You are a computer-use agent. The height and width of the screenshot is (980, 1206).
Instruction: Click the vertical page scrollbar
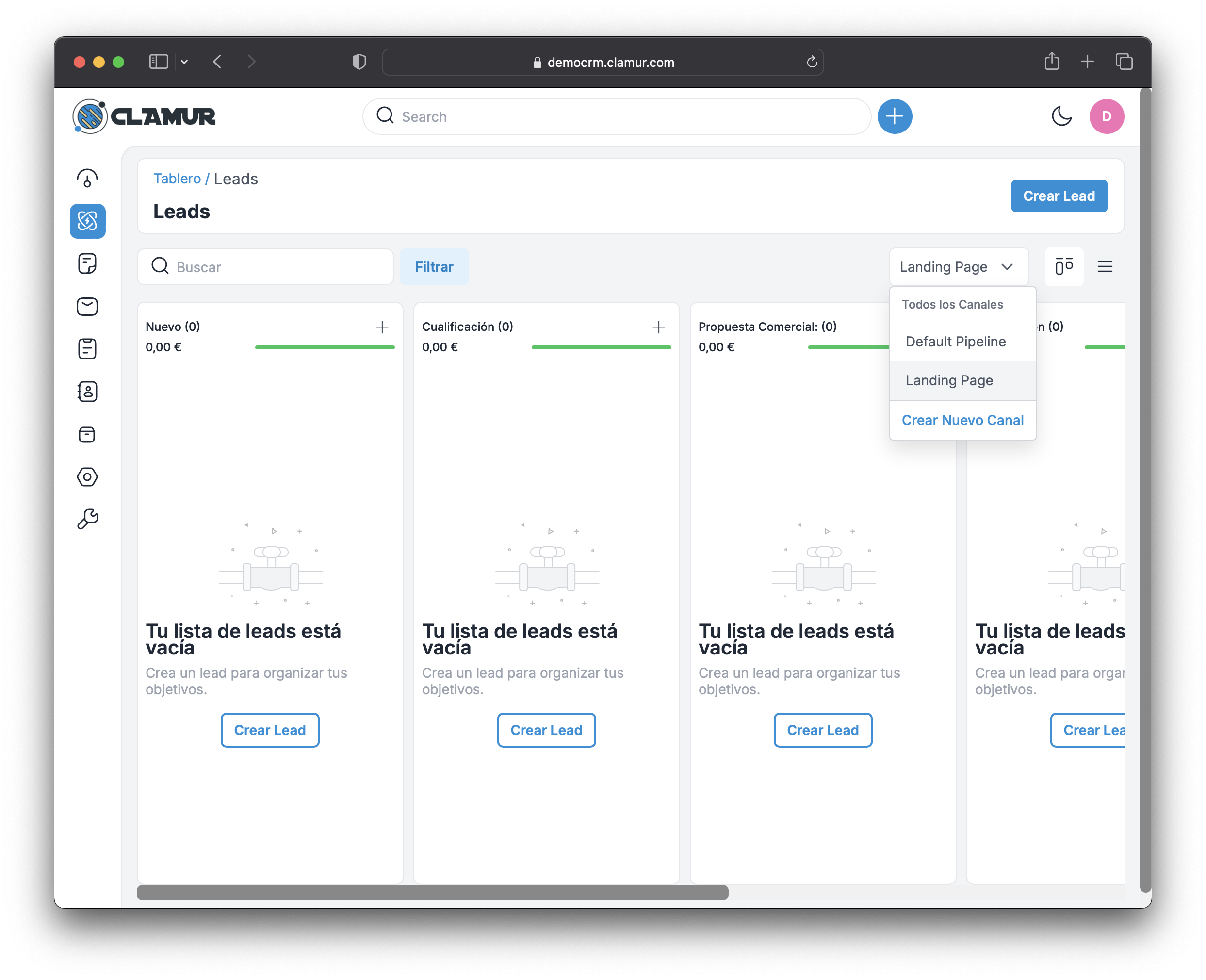pos(1145,490)
